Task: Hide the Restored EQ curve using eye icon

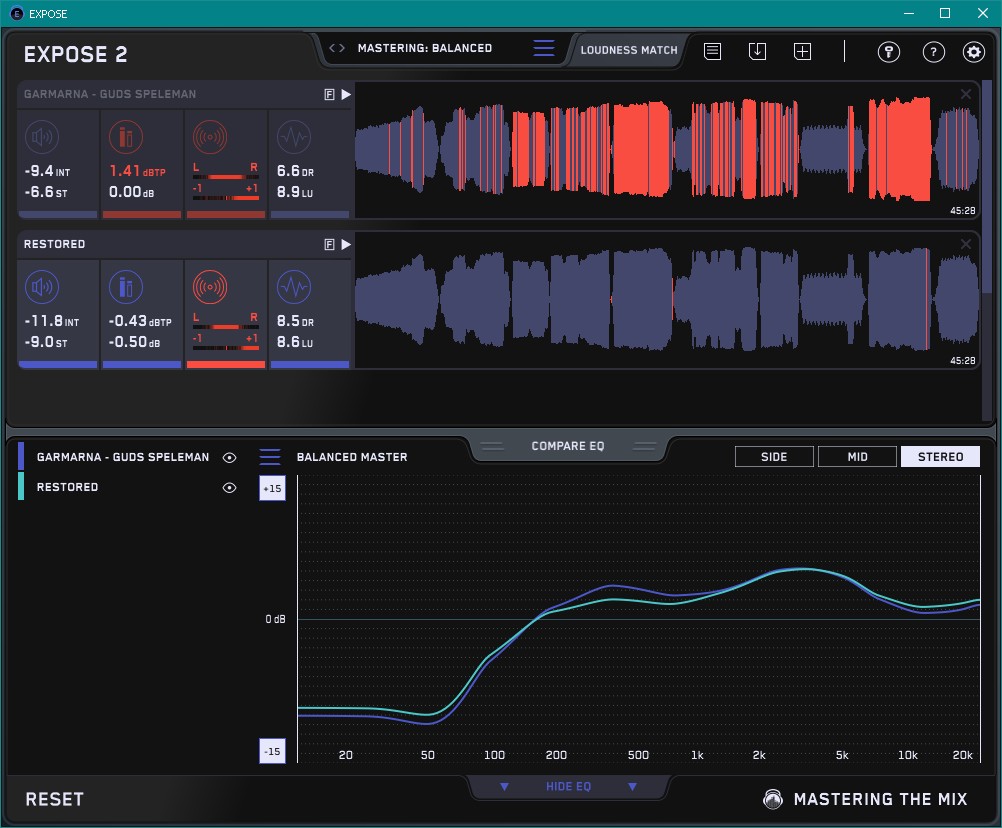Action: point(230,488)
